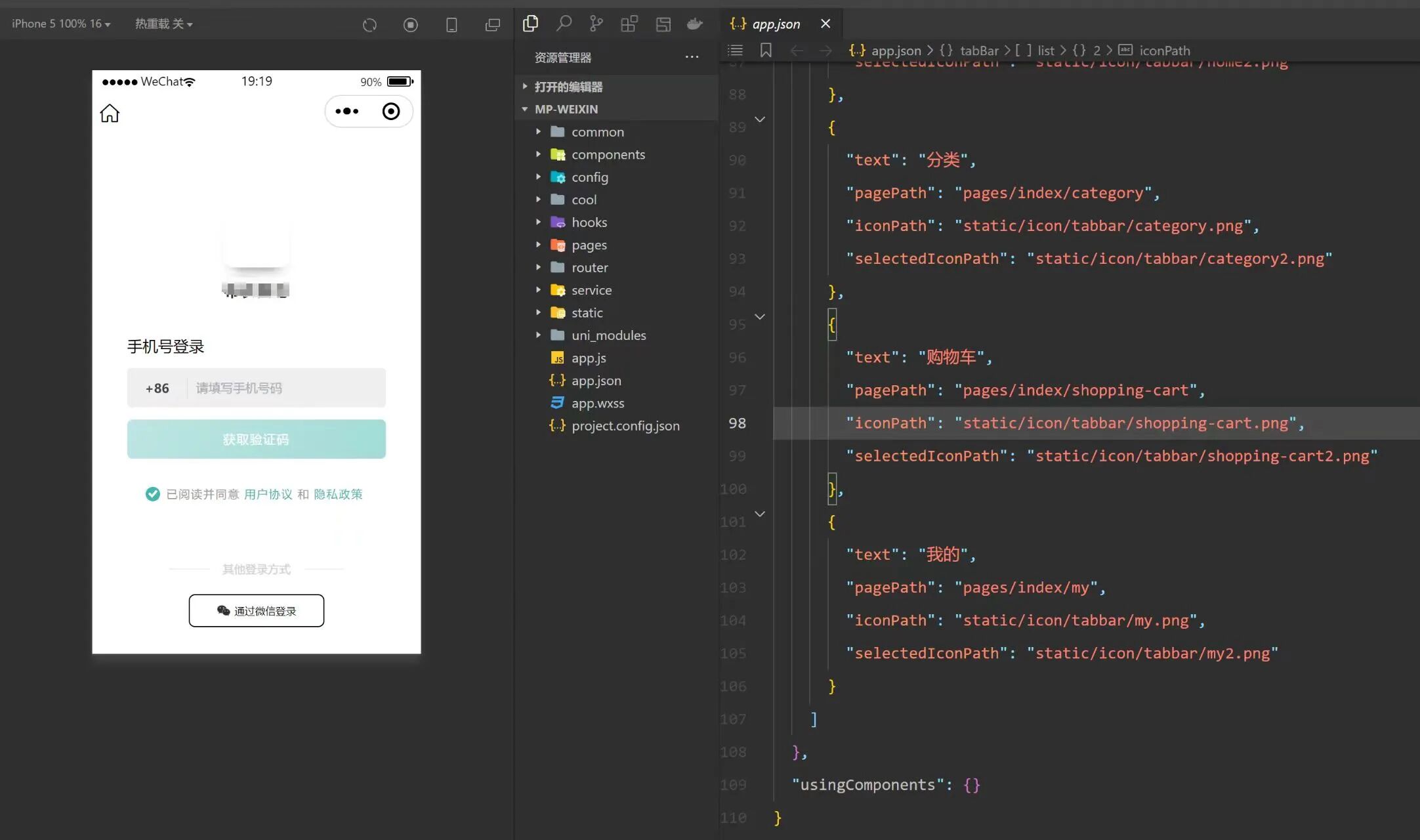Select the app.json editor tab
1420x840 pixels.
[776, 24]
